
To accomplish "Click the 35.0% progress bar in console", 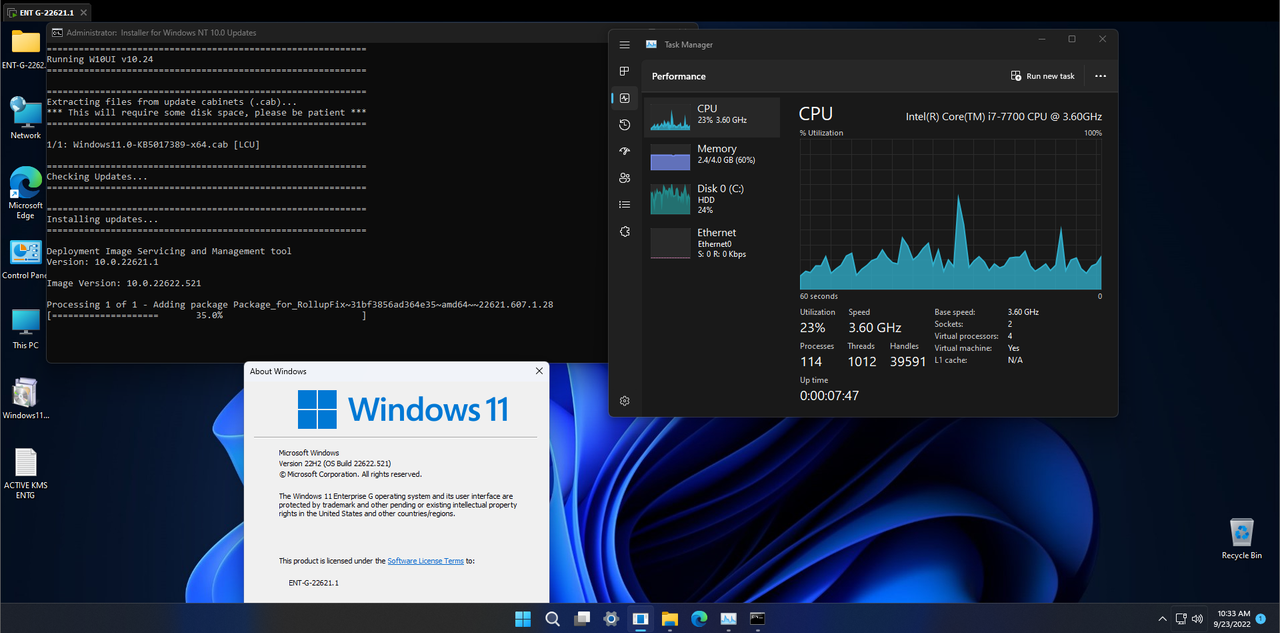I will (x=206, y=315).
